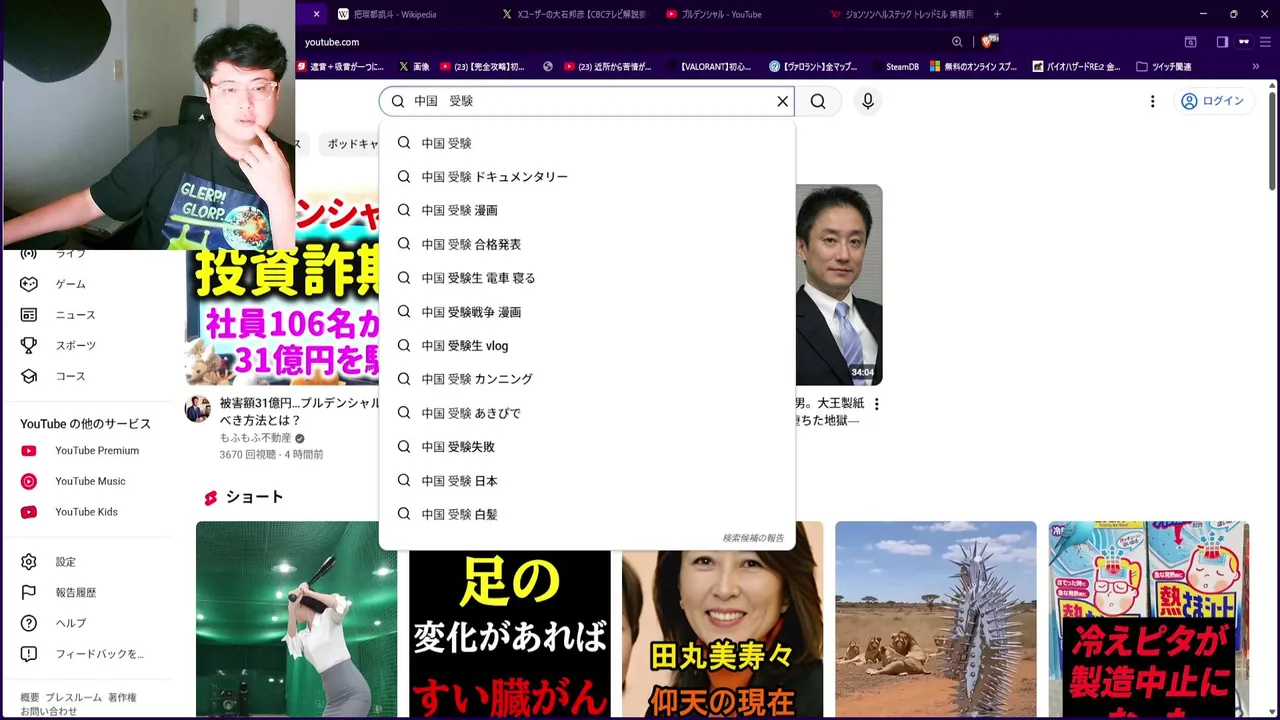Choose suggestion 中国 受験生 vlog

(587, 346)
